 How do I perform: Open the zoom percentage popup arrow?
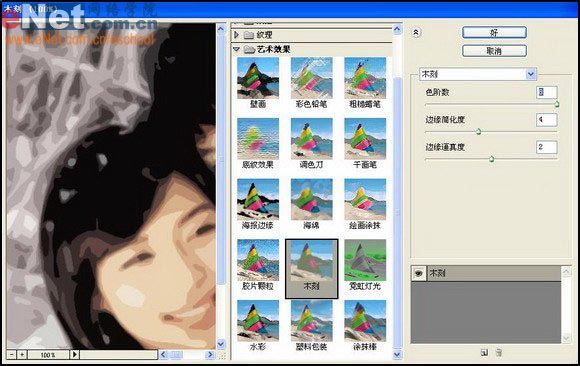74,355
